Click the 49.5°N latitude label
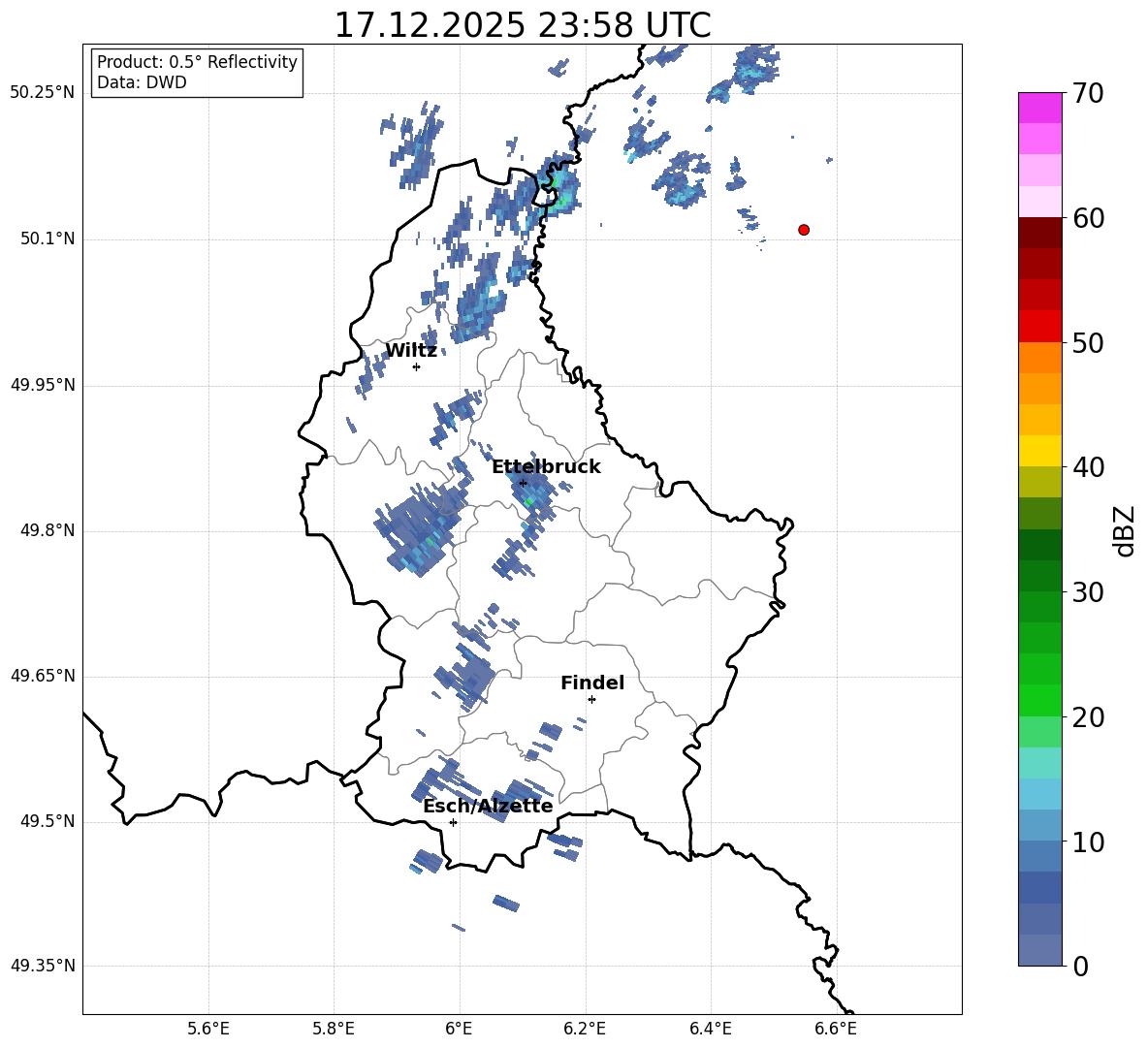This screenshot has width=1148, height=1048. [47, 821]
